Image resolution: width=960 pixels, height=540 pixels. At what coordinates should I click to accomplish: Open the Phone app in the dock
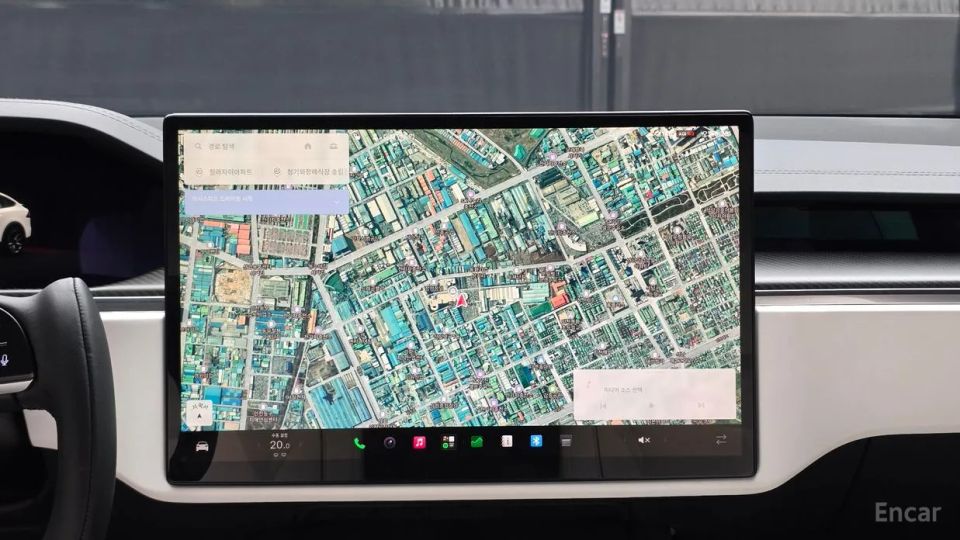[x=359, y=443]
